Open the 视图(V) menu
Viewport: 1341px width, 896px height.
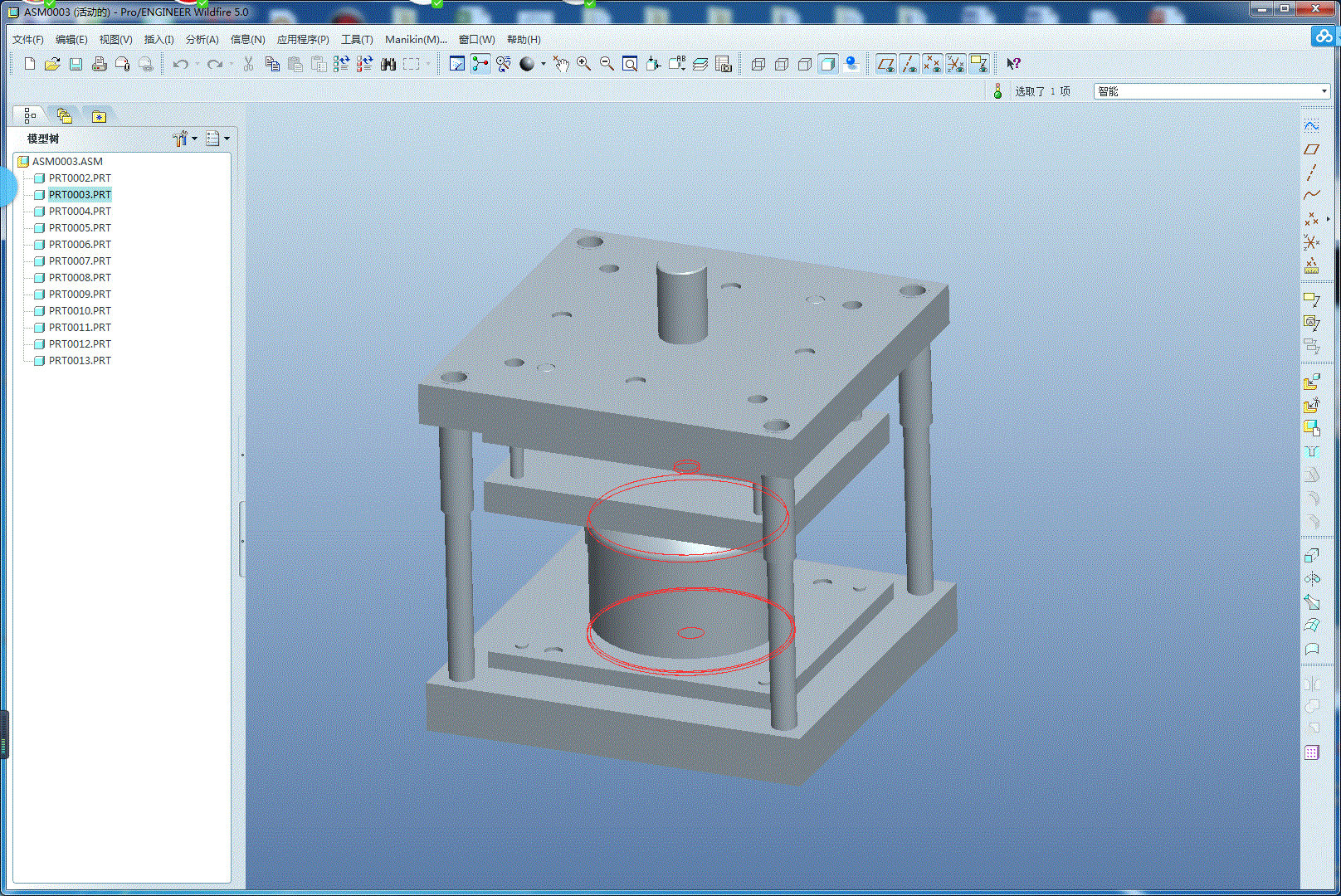[x=115, y=39]
